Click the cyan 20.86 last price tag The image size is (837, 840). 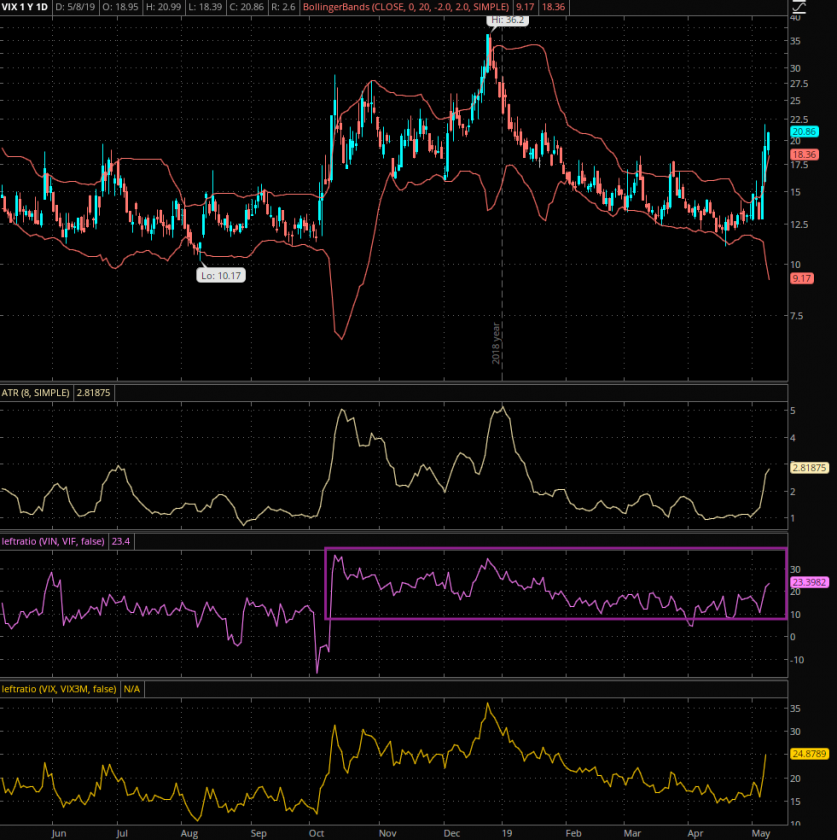click(805, 132)
